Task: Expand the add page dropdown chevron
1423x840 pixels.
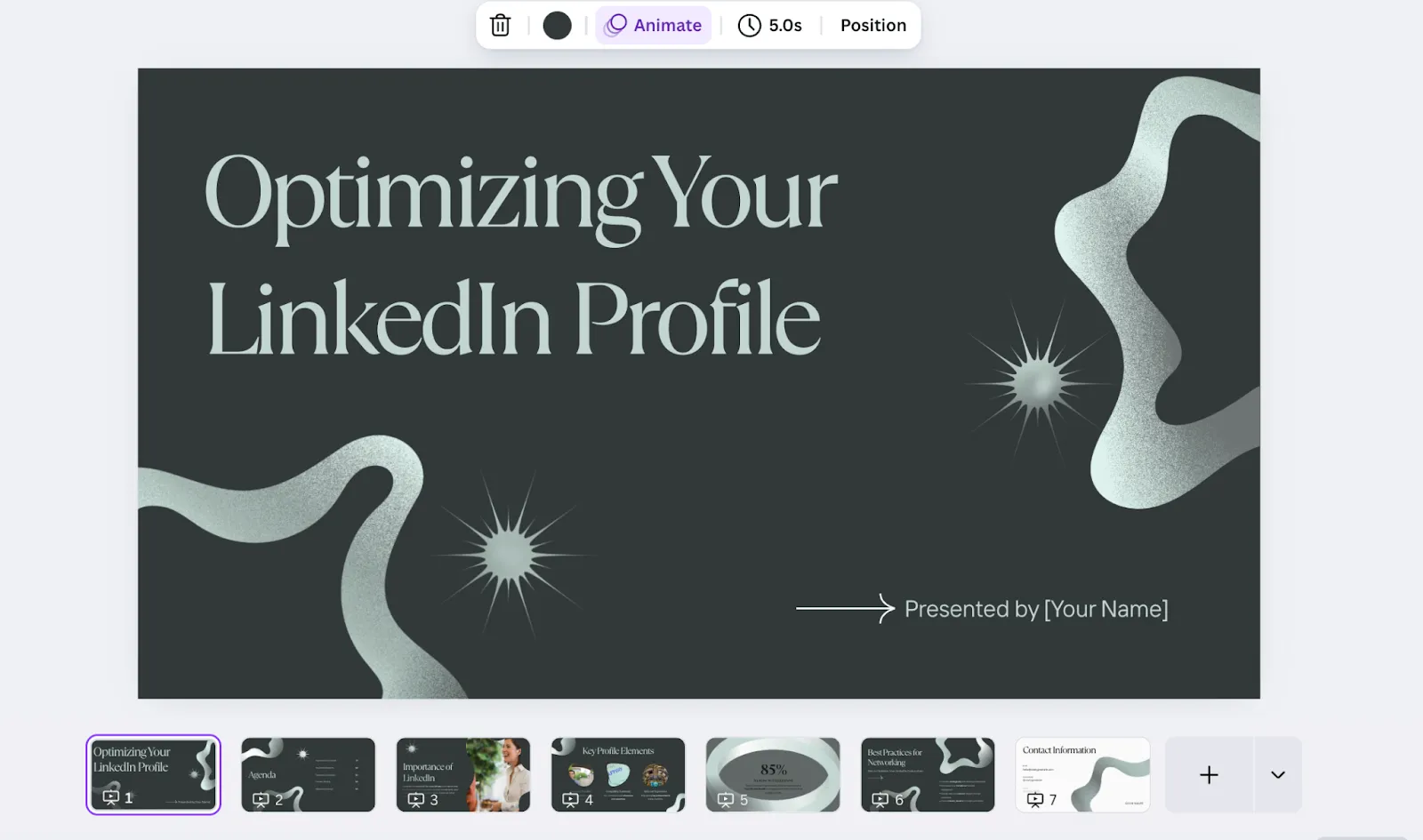Action: click(1278, 774)
